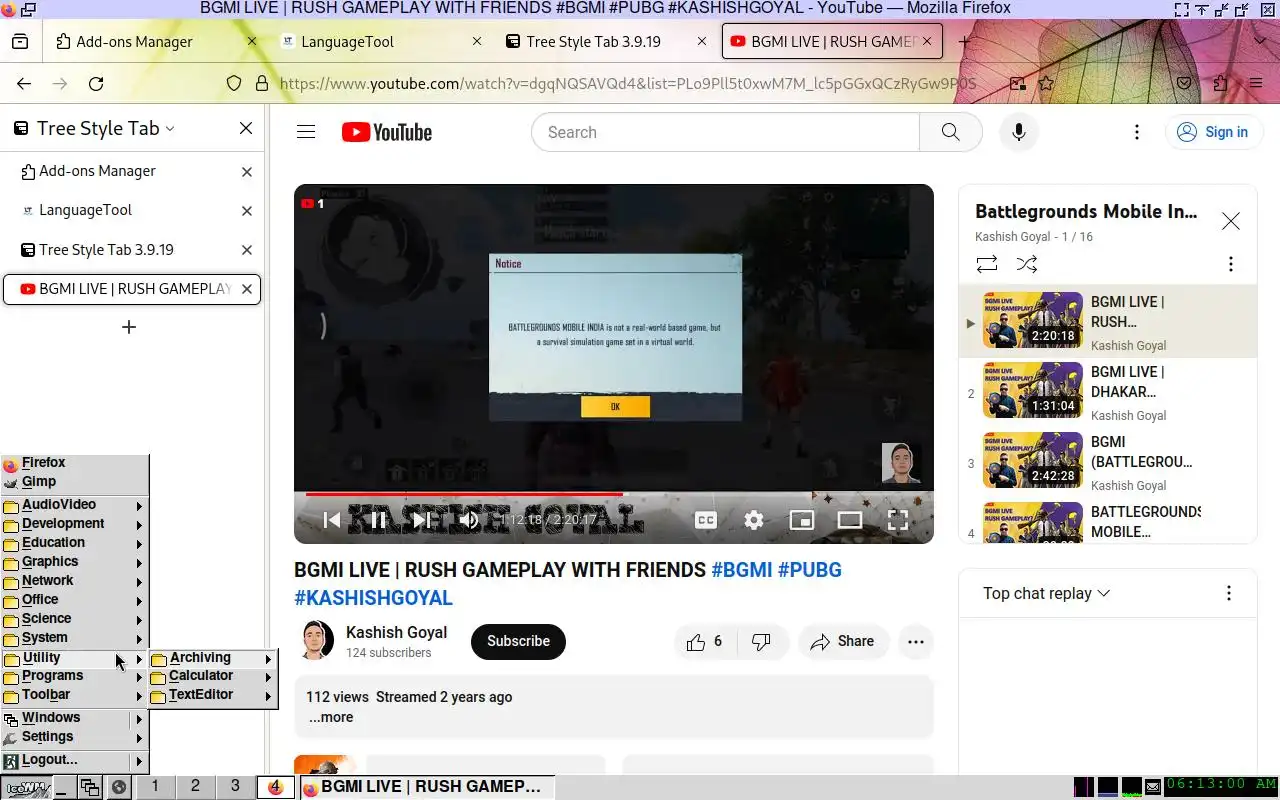Open the #BGMI hashtag link

pyautogui.click(x=741, y=570)
